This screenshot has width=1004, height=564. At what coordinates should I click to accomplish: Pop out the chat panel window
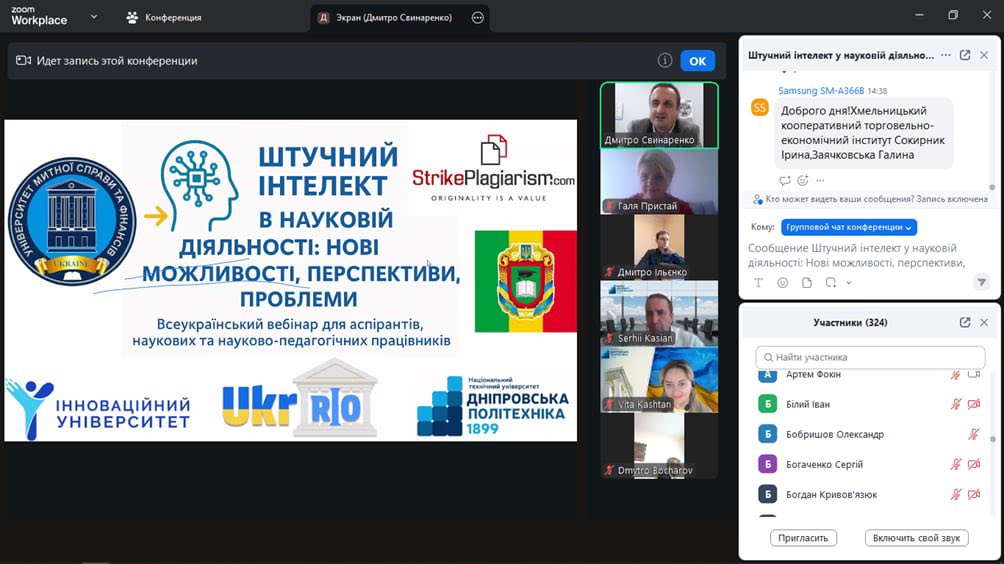[965, 56]
